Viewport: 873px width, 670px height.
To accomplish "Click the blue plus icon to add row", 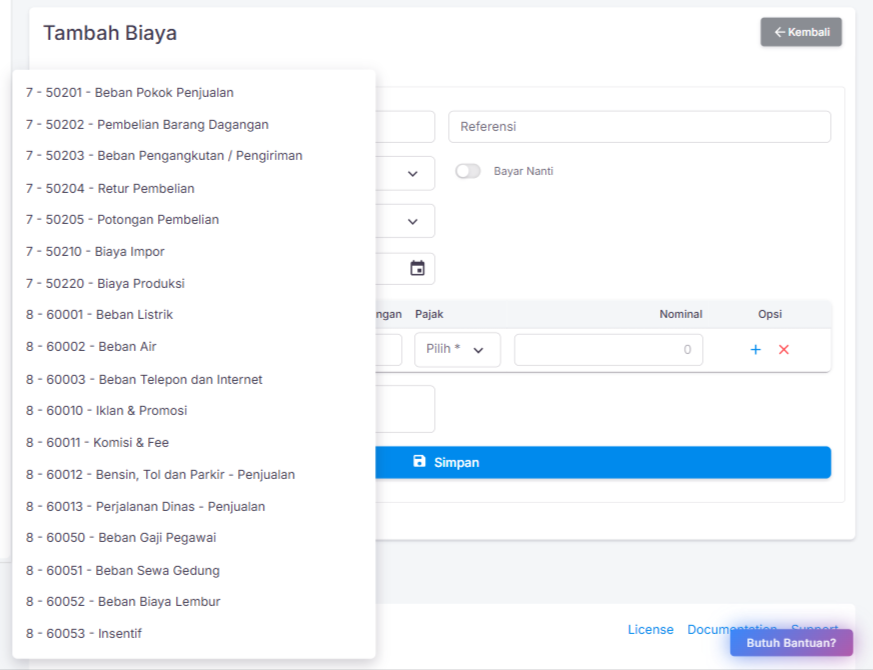I will 755,349.
